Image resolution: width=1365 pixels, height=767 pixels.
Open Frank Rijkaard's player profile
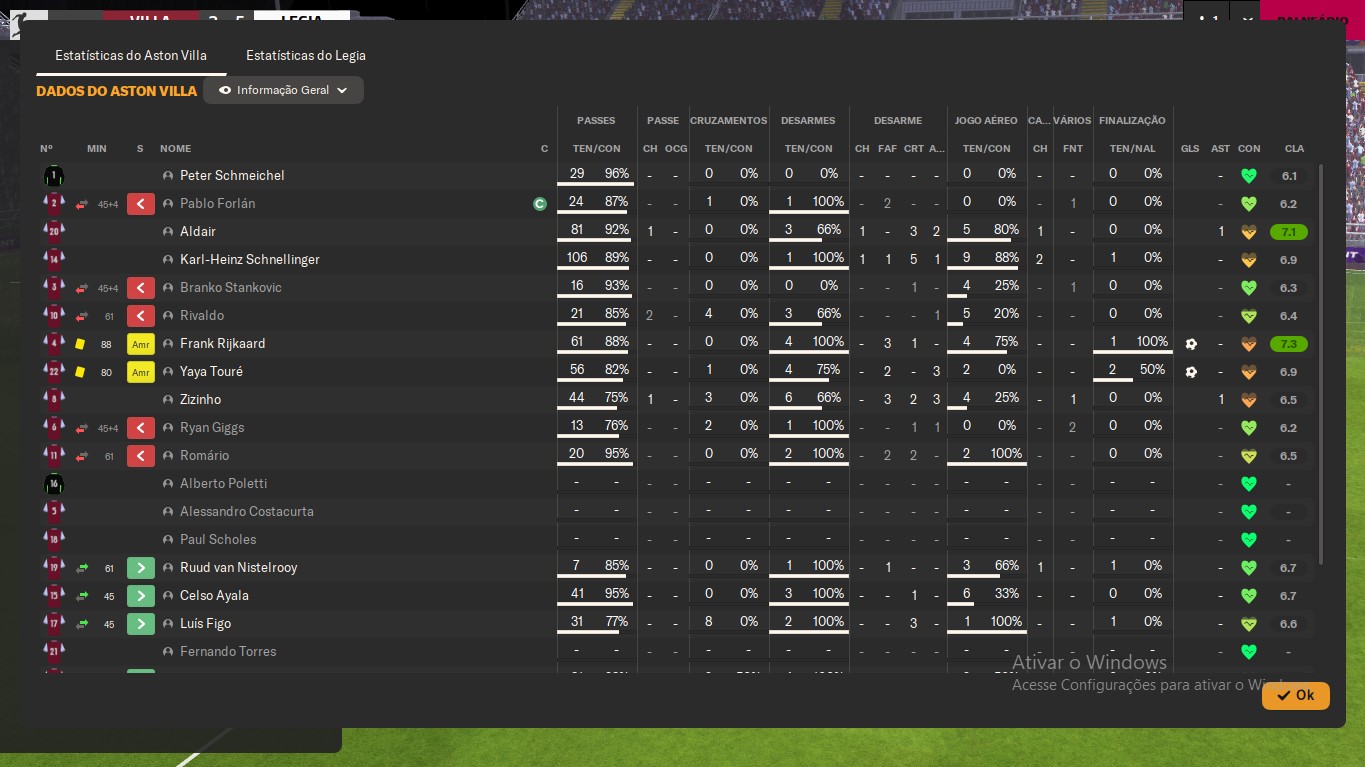[222, 344]
